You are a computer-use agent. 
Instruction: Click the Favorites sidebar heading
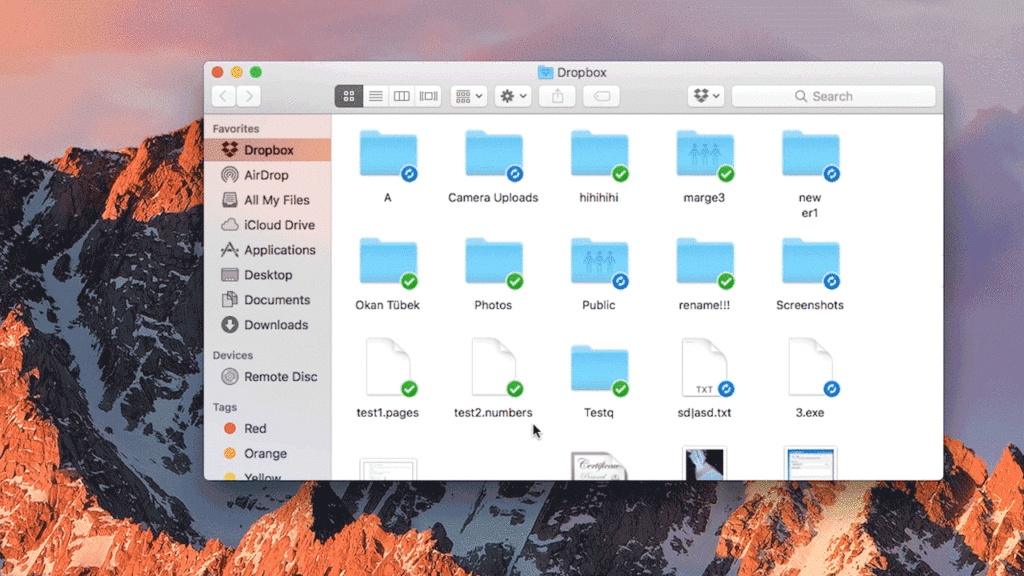point(236,129)
